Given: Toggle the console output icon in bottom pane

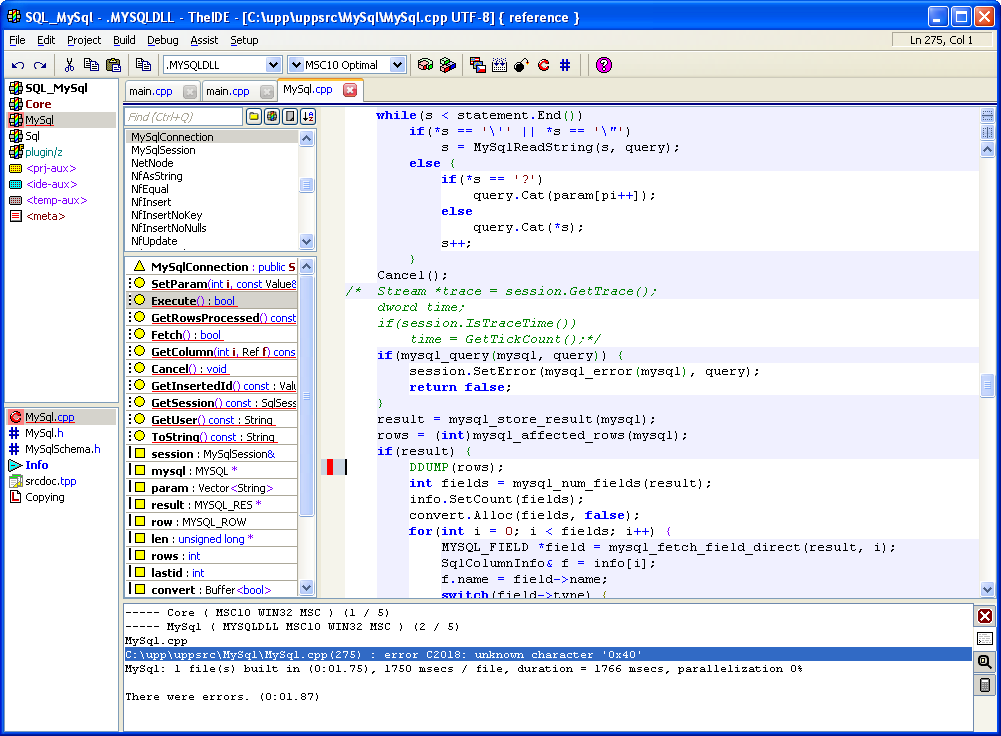Looking at the screenshot, I should tap(985, 639).
